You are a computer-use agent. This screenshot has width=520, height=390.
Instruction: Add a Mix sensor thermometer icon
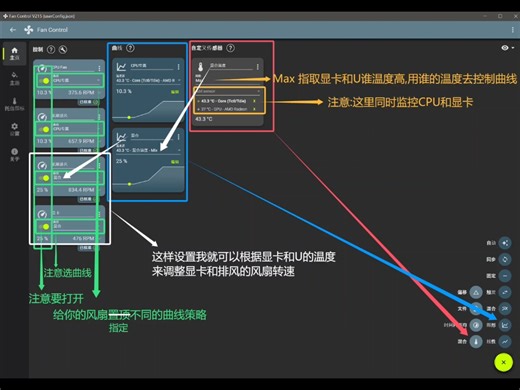(x=476, y=341)
